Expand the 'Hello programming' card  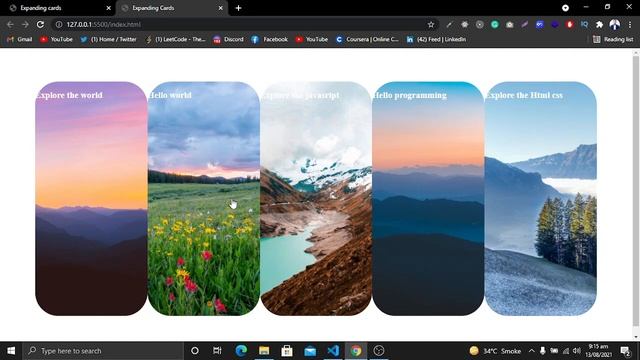click(428, 199)
